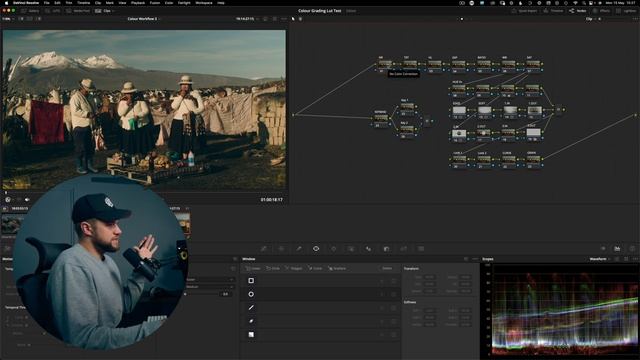Mute audio with viewer speaker icon
The height and width of the screenshot is (360, 640).
27,200
